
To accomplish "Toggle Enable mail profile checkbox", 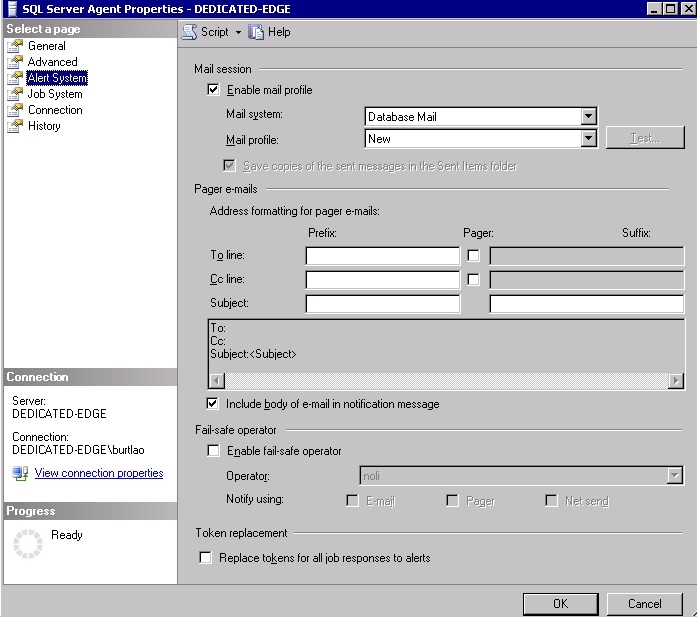I will pyautogui.click(x=213, y=90).
